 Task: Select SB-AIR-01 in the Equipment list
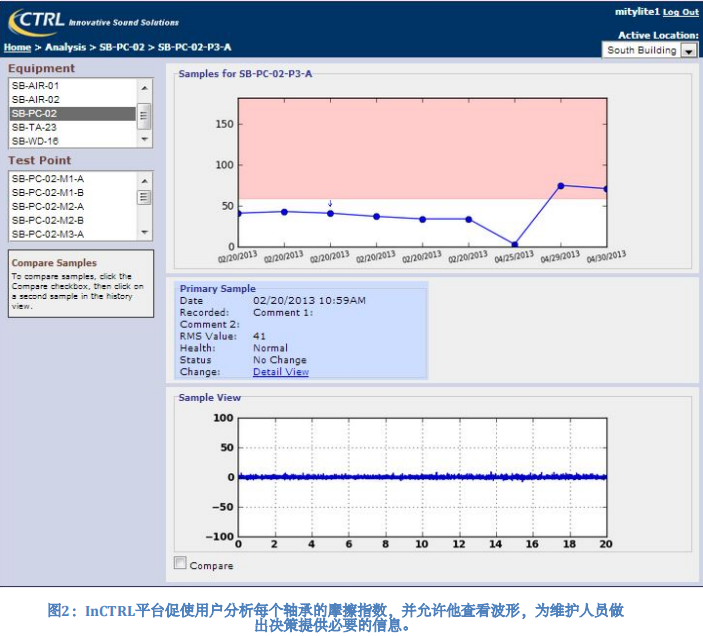coord(36,86)
